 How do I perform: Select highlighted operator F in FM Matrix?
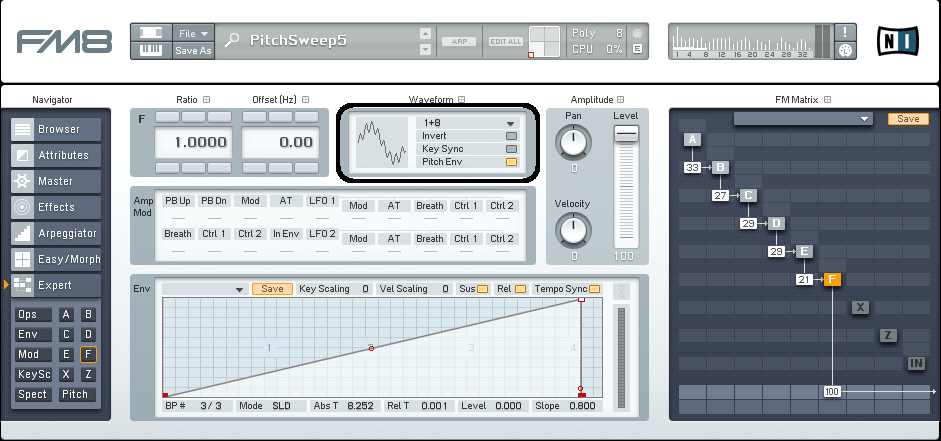click(x=832, y=280)
